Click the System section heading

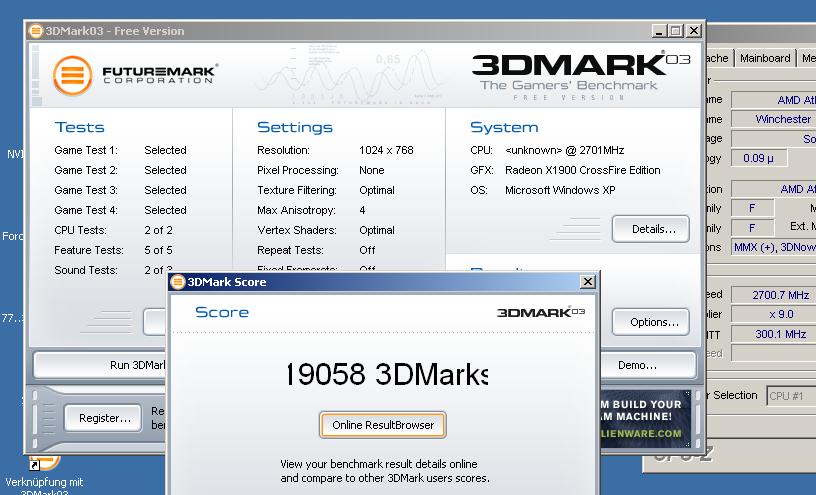pos(504,127)
